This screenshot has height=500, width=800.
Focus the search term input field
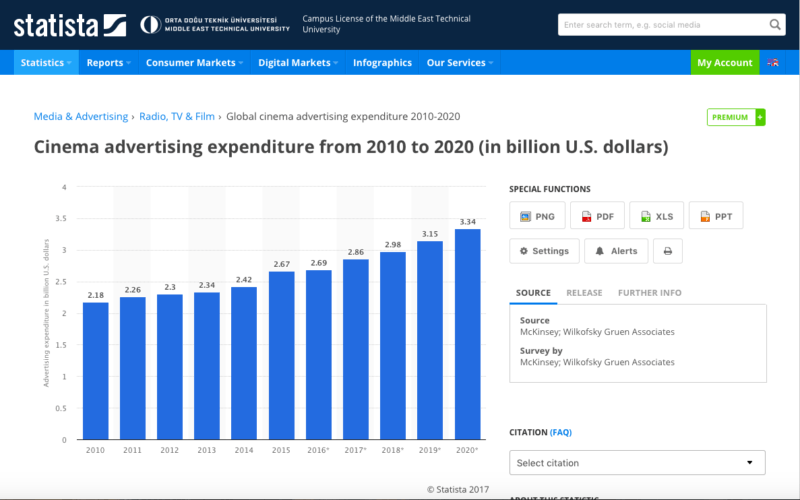tap(660, 24)
